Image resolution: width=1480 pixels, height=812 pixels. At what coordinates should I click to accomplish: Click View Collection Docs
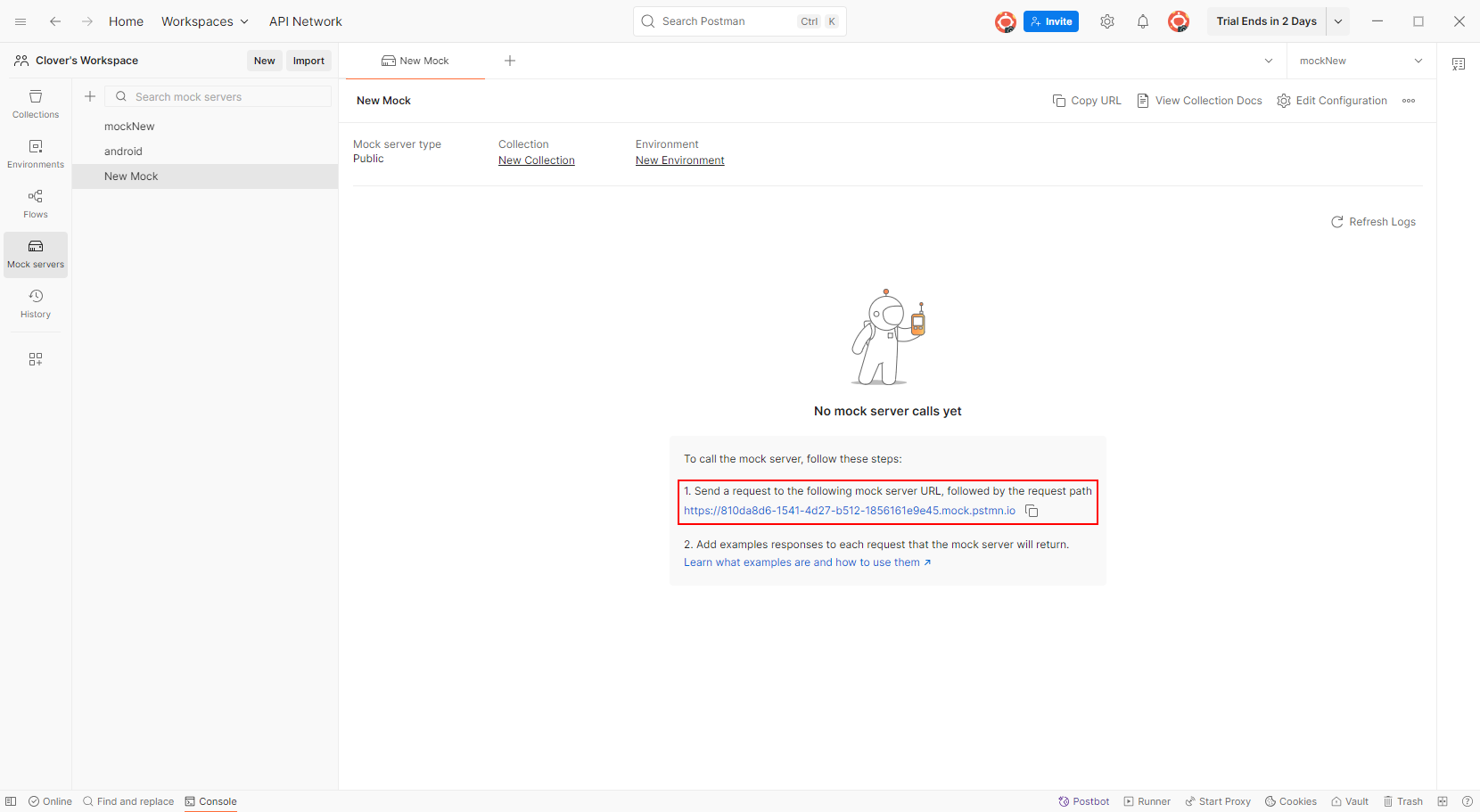click(x=1199, y=101)
